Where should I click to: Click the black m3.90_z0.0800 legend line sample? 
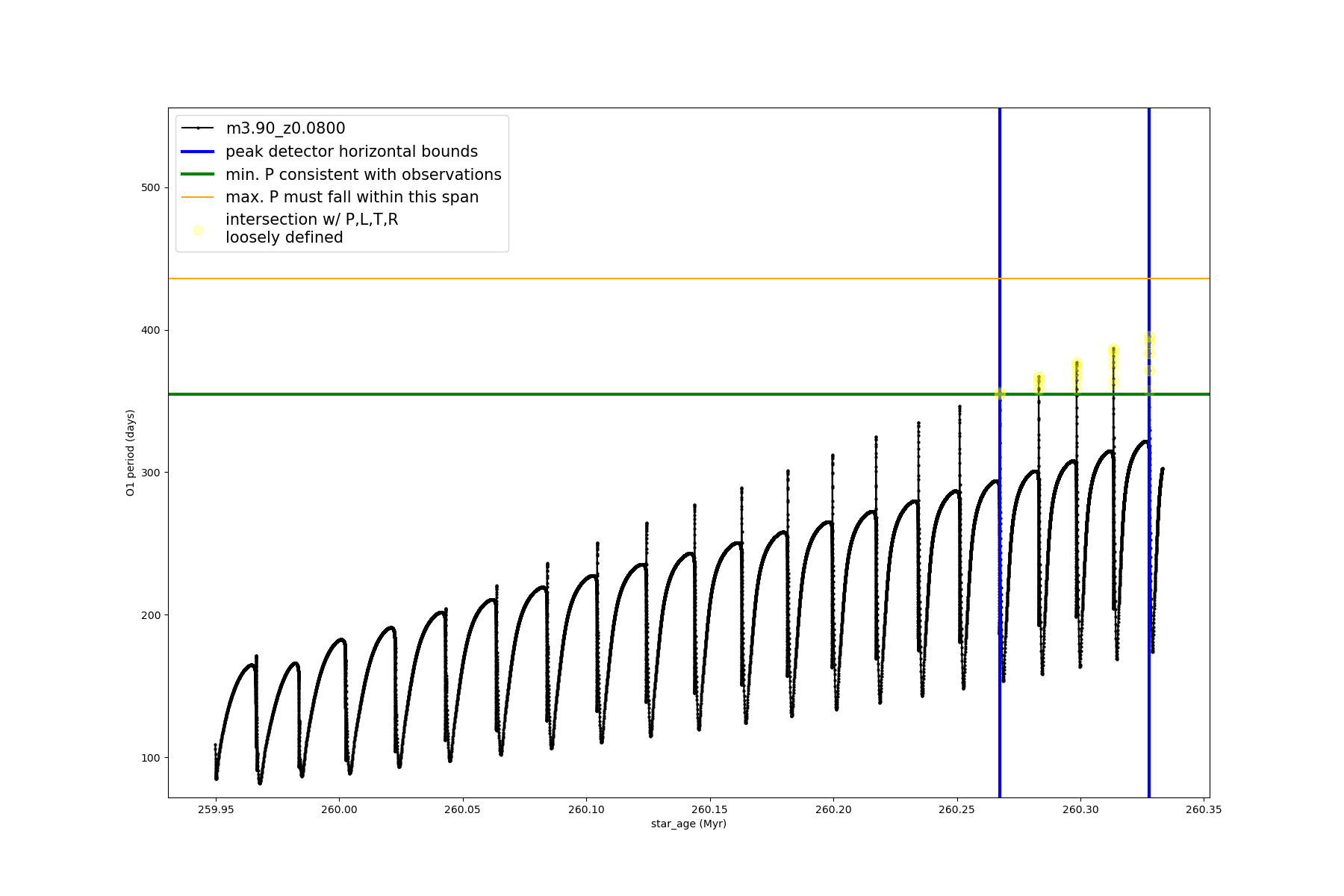(x=198, y=128)
